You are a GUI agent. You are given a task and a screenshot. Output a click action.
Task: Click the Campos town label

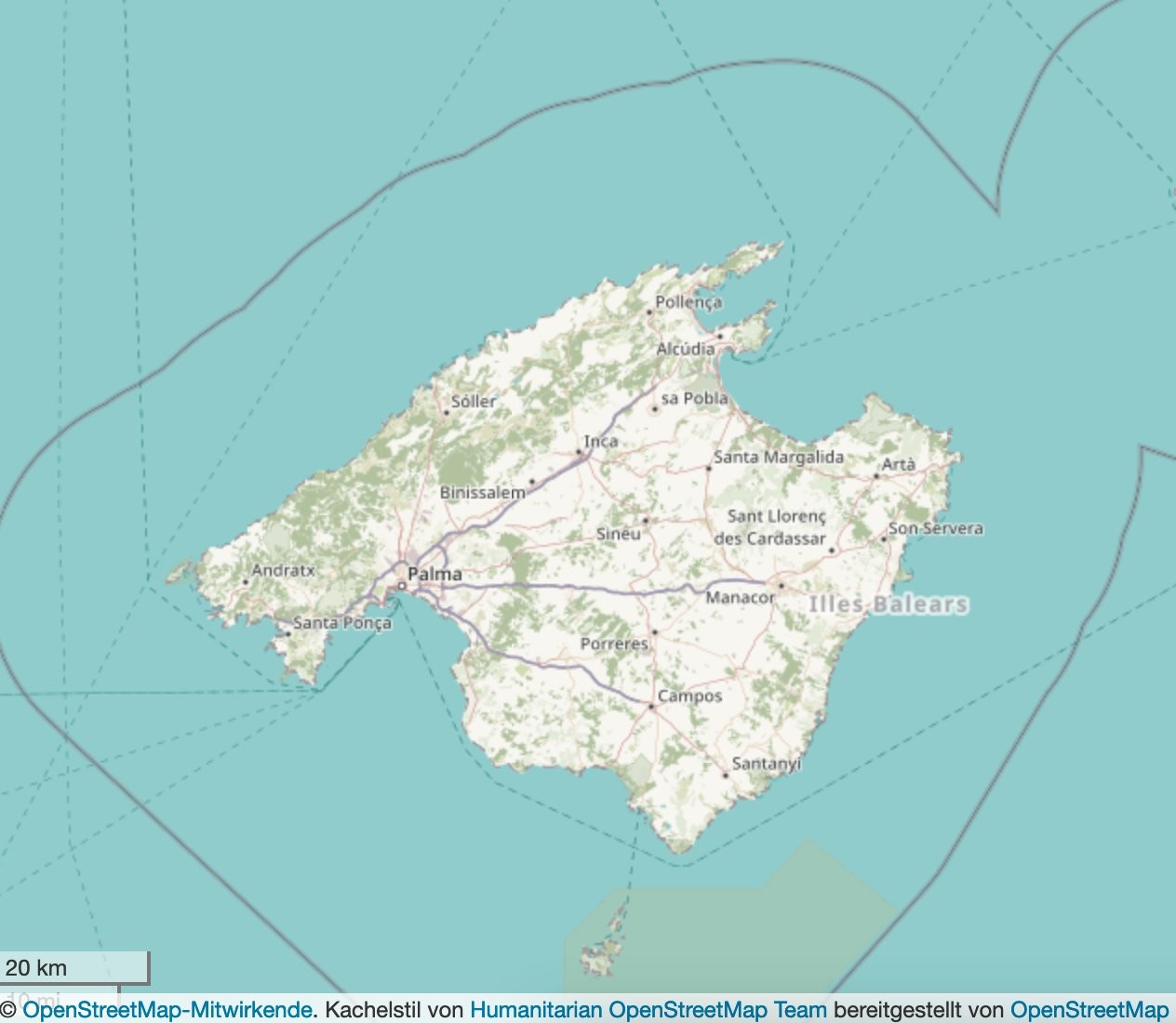(x=689, y=696)
